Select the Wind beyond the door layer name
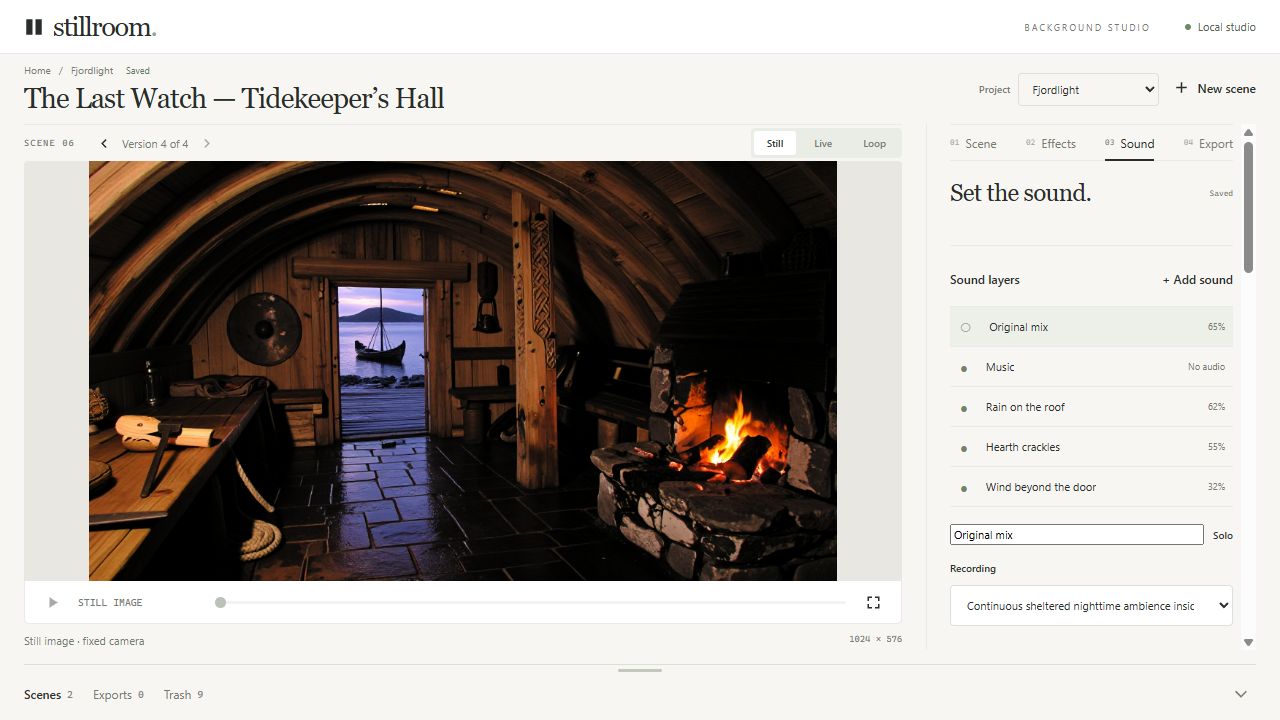 [1041, 487]
